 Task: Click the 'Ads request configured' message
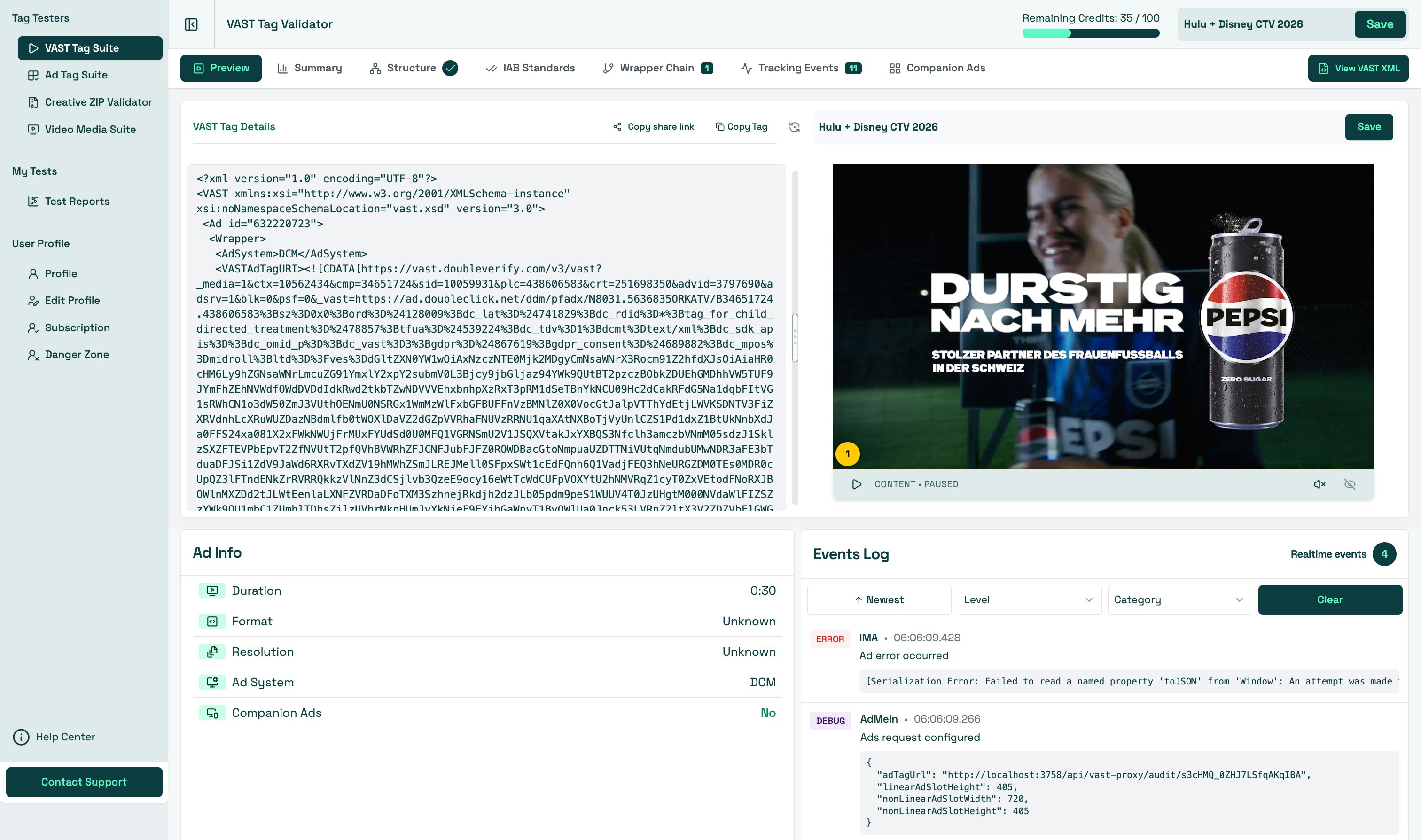click(x=920, y=738)
